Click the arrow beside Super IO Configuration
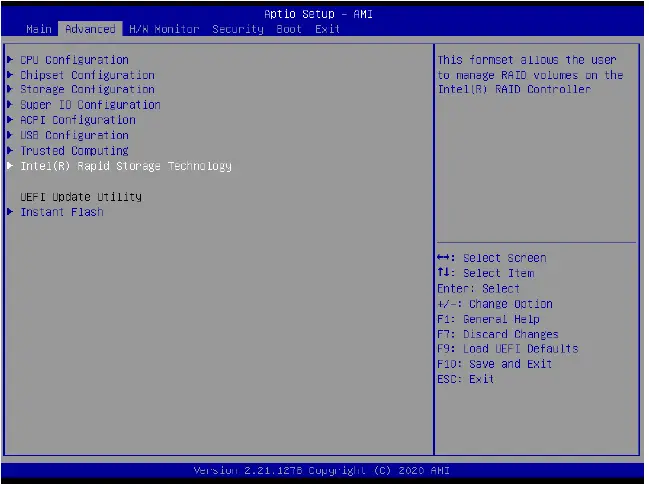This screenshot has width=649, height=489. 10,104
